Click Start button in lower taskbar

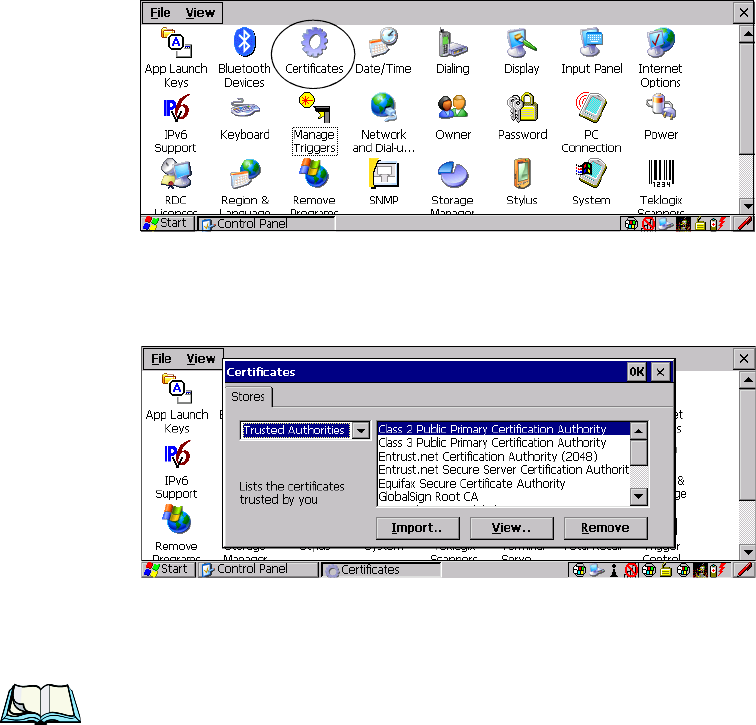coord(167,569)
